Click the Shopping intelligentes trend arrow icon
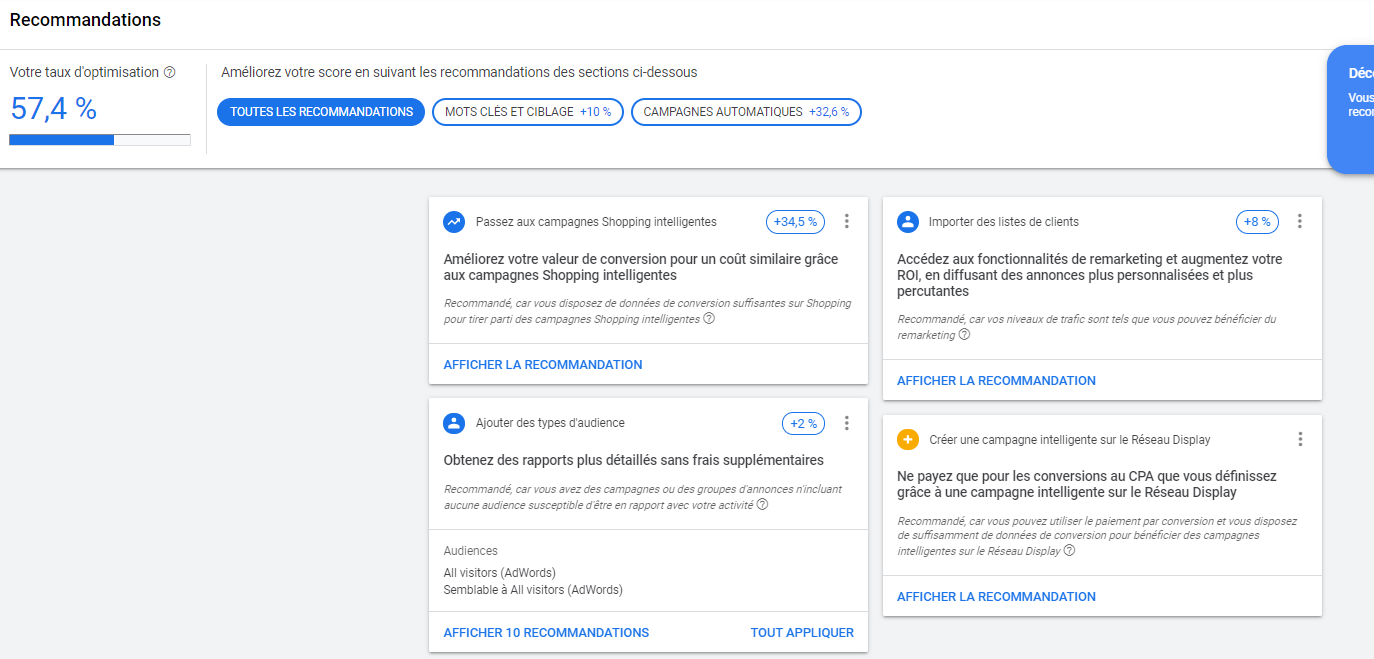This screenshot has width=1374, height=659. coord(454,222)
